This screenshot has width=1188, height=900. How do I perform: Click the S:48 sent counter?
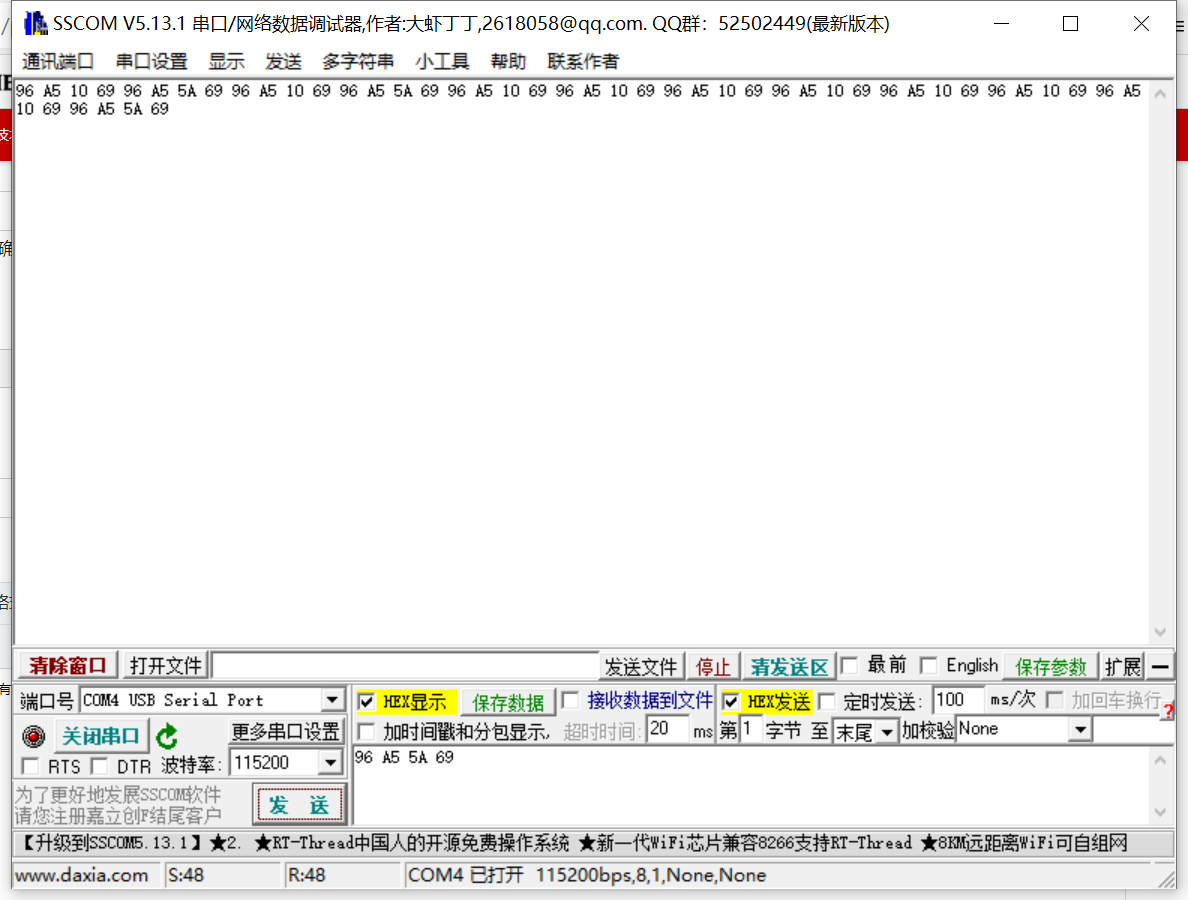(x=186, y=876)
